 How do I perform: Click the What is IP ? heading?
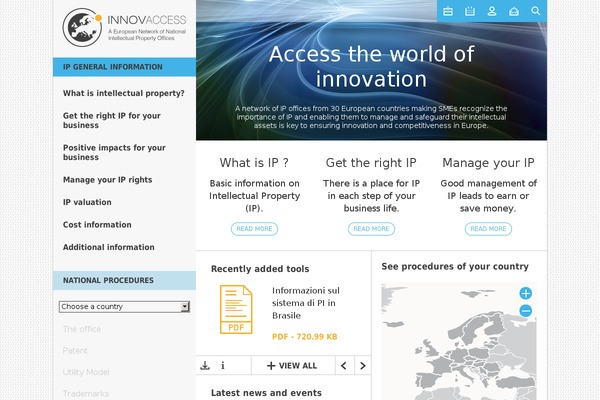click(x=254, y=163)
